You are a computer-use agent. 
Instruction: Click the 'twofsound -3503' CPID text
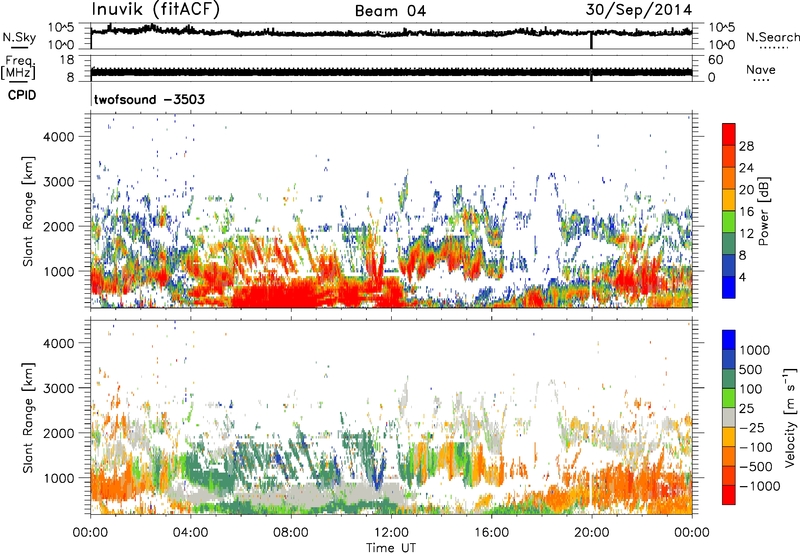pos(149,99)
